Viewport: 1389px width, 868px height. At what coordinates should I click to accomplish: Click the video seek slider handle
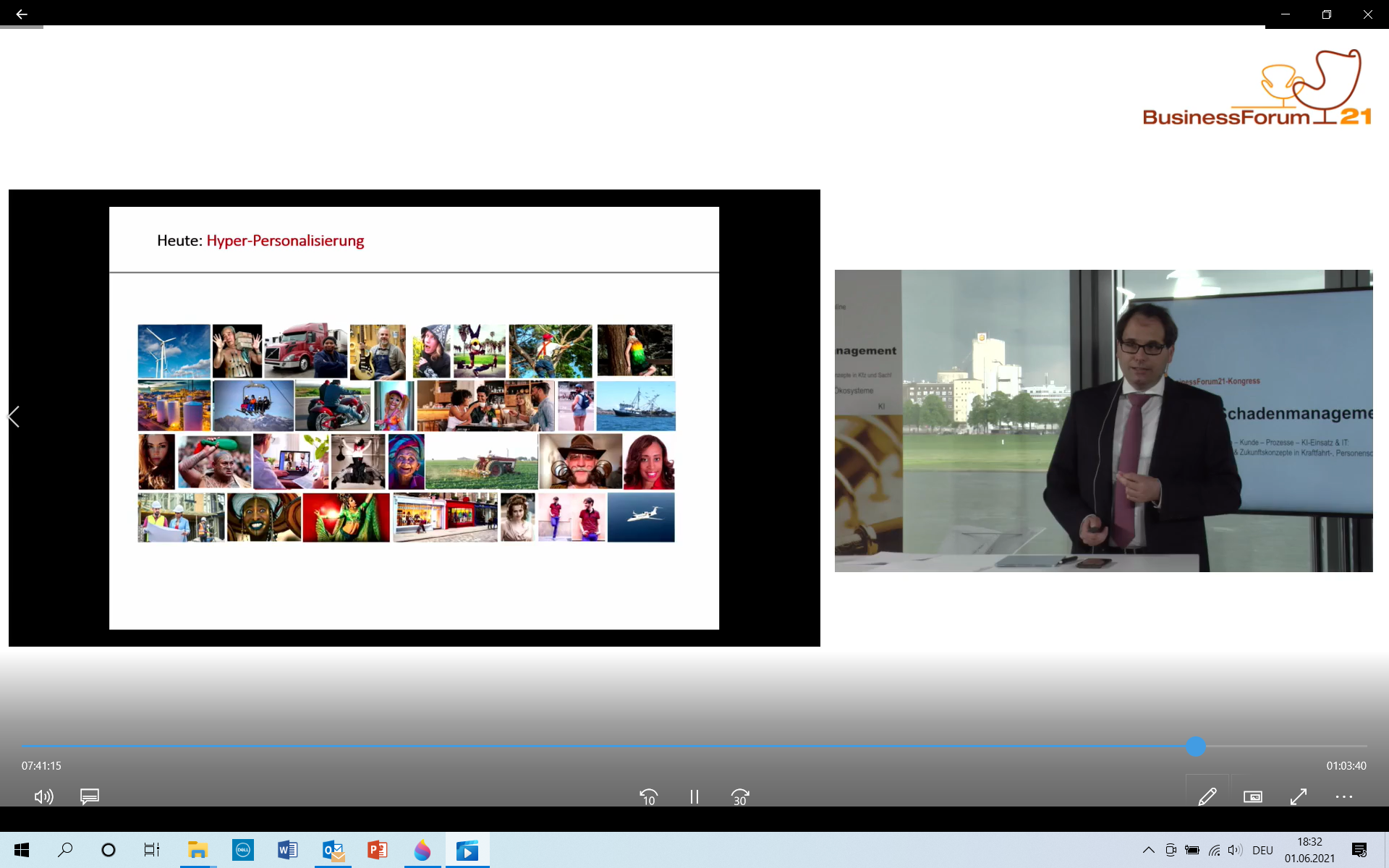click(1195, 746)
